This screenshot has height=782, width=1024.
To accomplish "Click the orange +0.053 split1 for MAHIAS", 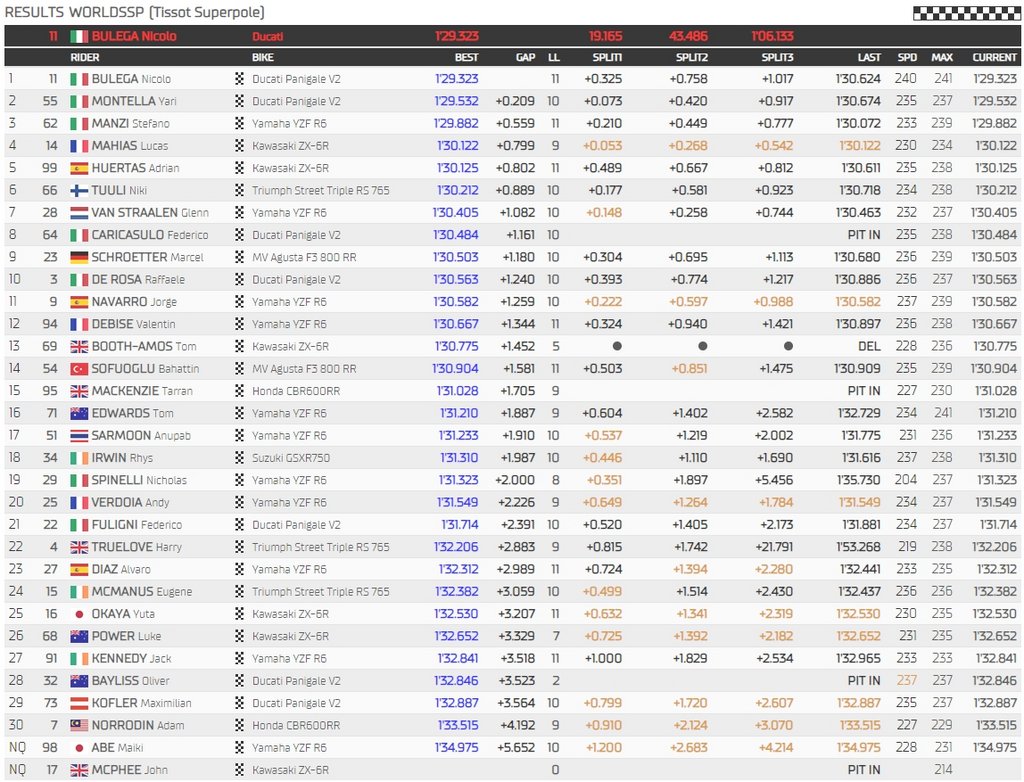I will point(603,146).
